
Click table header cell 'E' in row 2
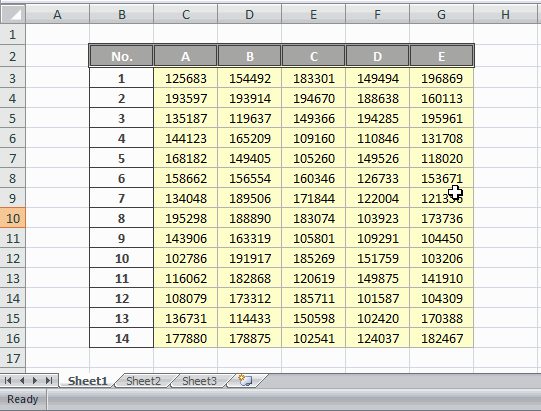441,56
